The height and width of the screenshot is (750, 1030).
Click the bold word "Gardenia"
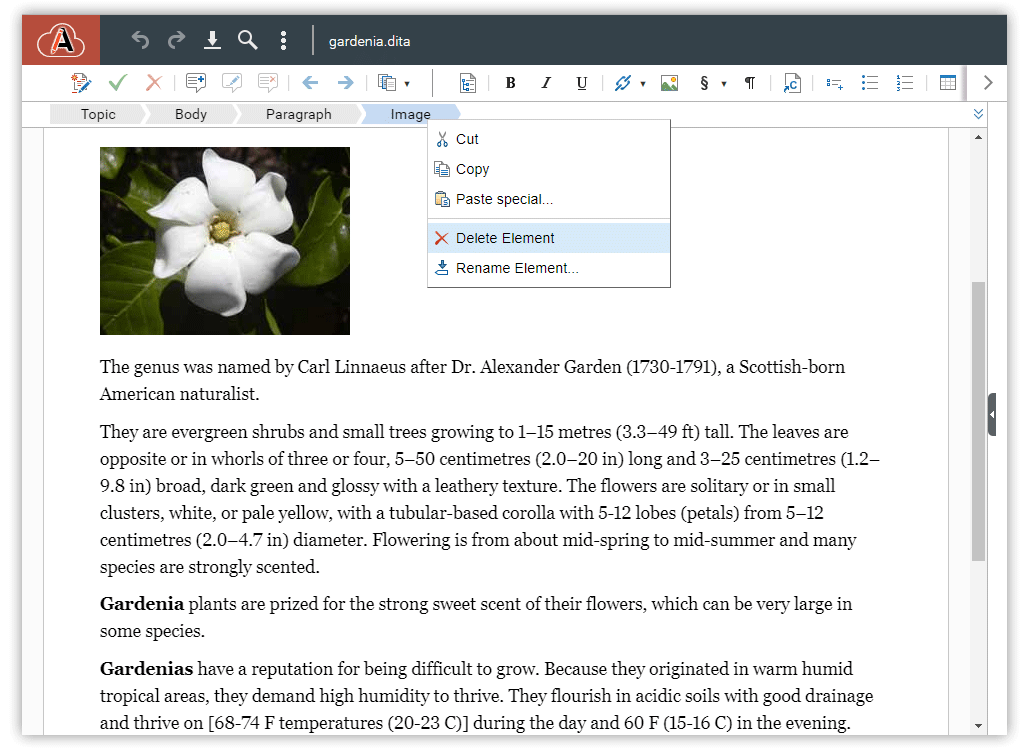(x=142, y=604)
